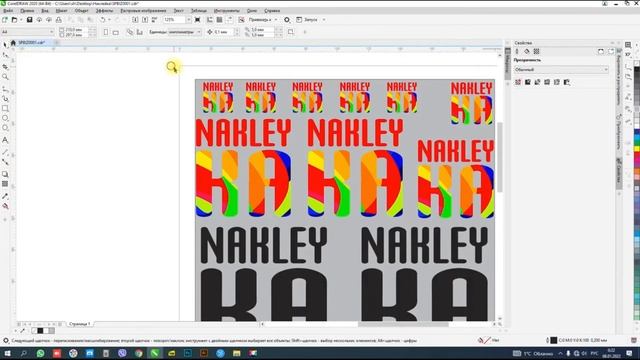Click the Open file icon
Image resolution: width=640 pixels, height=360 pixels.
[14, 20]
